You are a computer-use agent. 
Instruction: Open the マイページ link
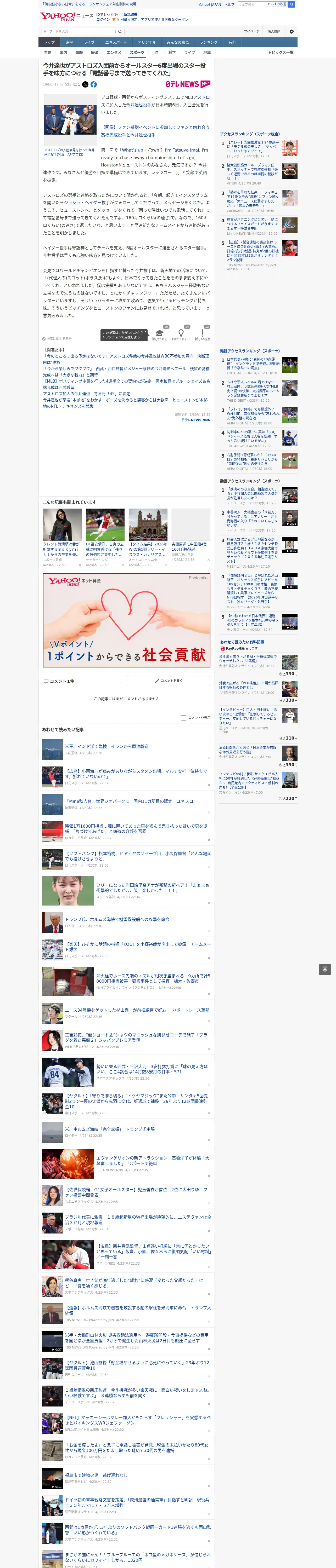pyautogui.click(x=251, y=32)
